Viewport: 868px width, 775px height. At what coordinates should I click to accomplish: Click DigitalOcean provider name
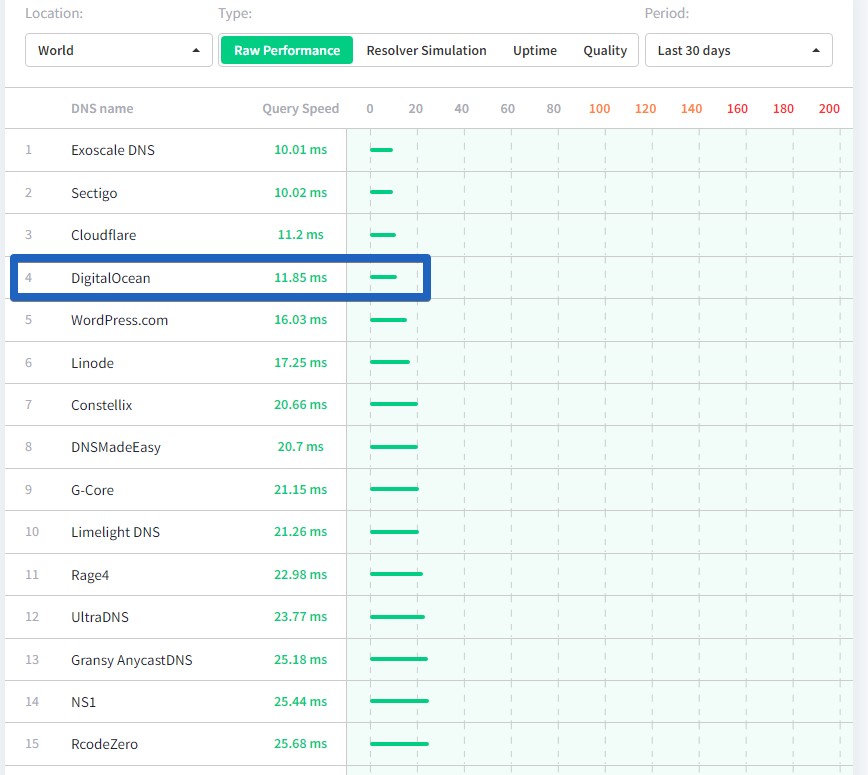pyautogui.click(x=111, y=278)
